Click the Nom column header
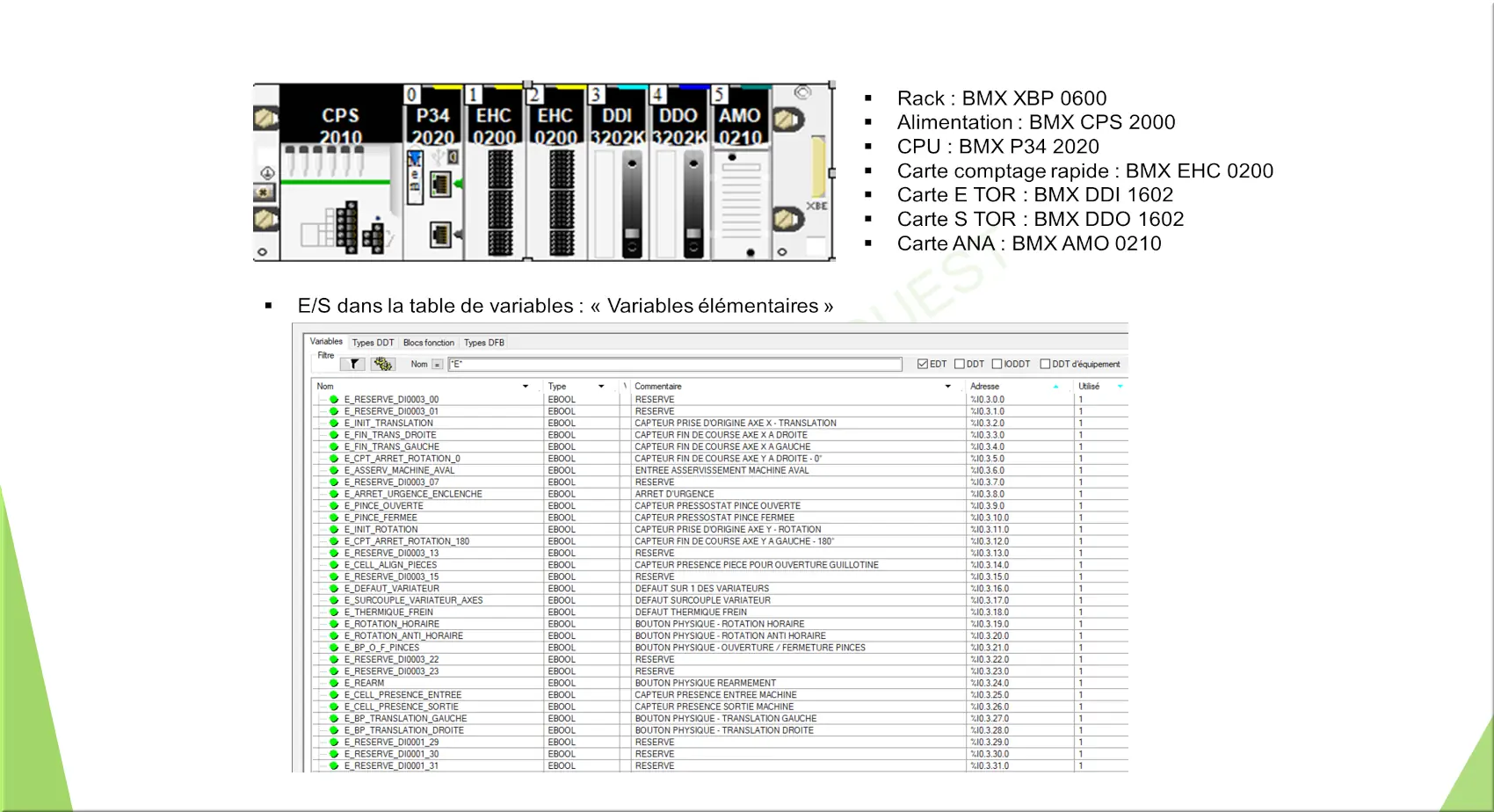 point(425,387)
